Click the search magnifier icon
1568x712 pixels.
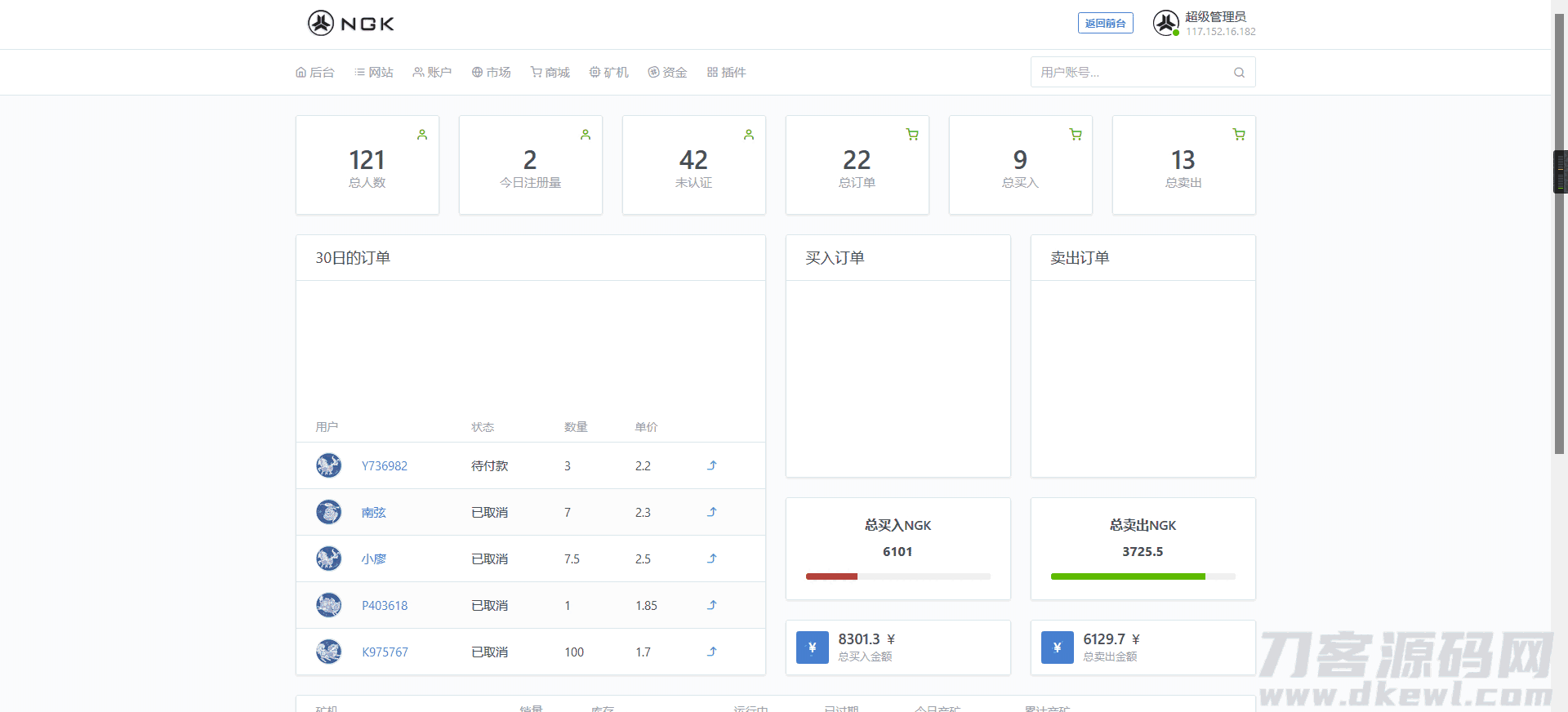1239,73
